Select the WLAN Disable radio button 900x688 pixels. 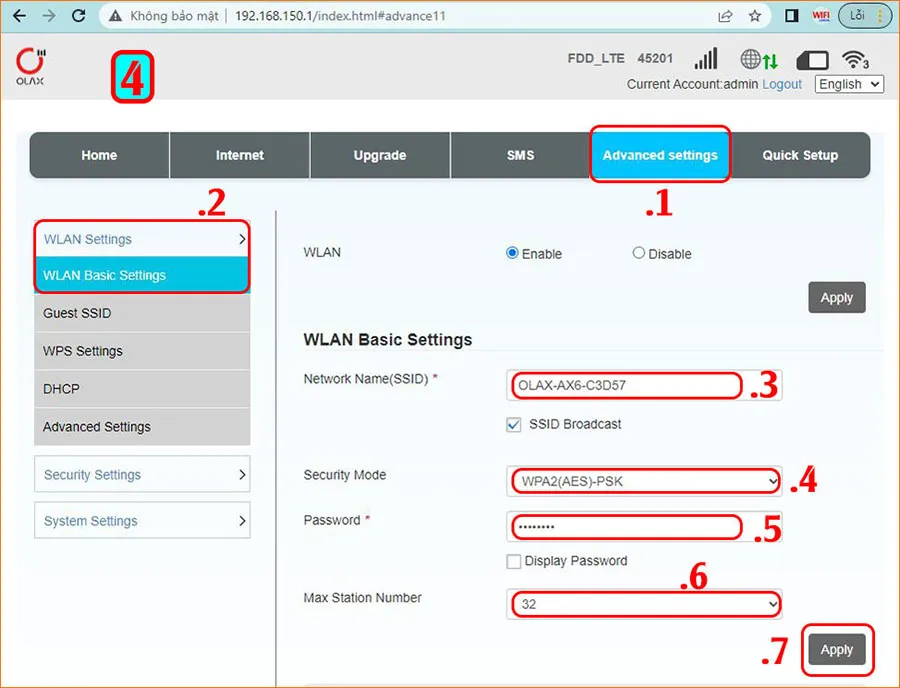pos(639,254)
